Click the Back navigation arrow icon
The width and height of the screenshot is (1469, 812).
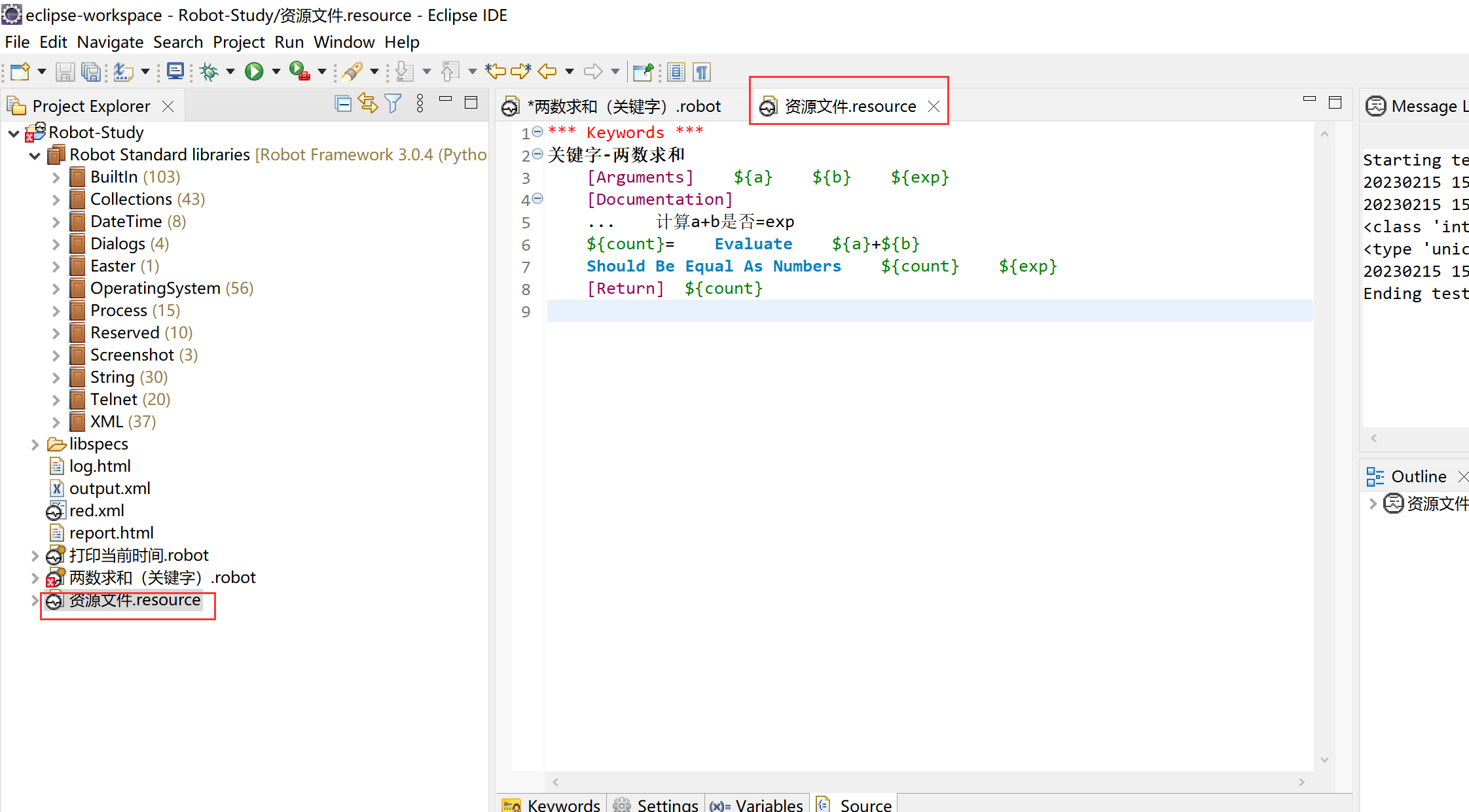[547, 71]
